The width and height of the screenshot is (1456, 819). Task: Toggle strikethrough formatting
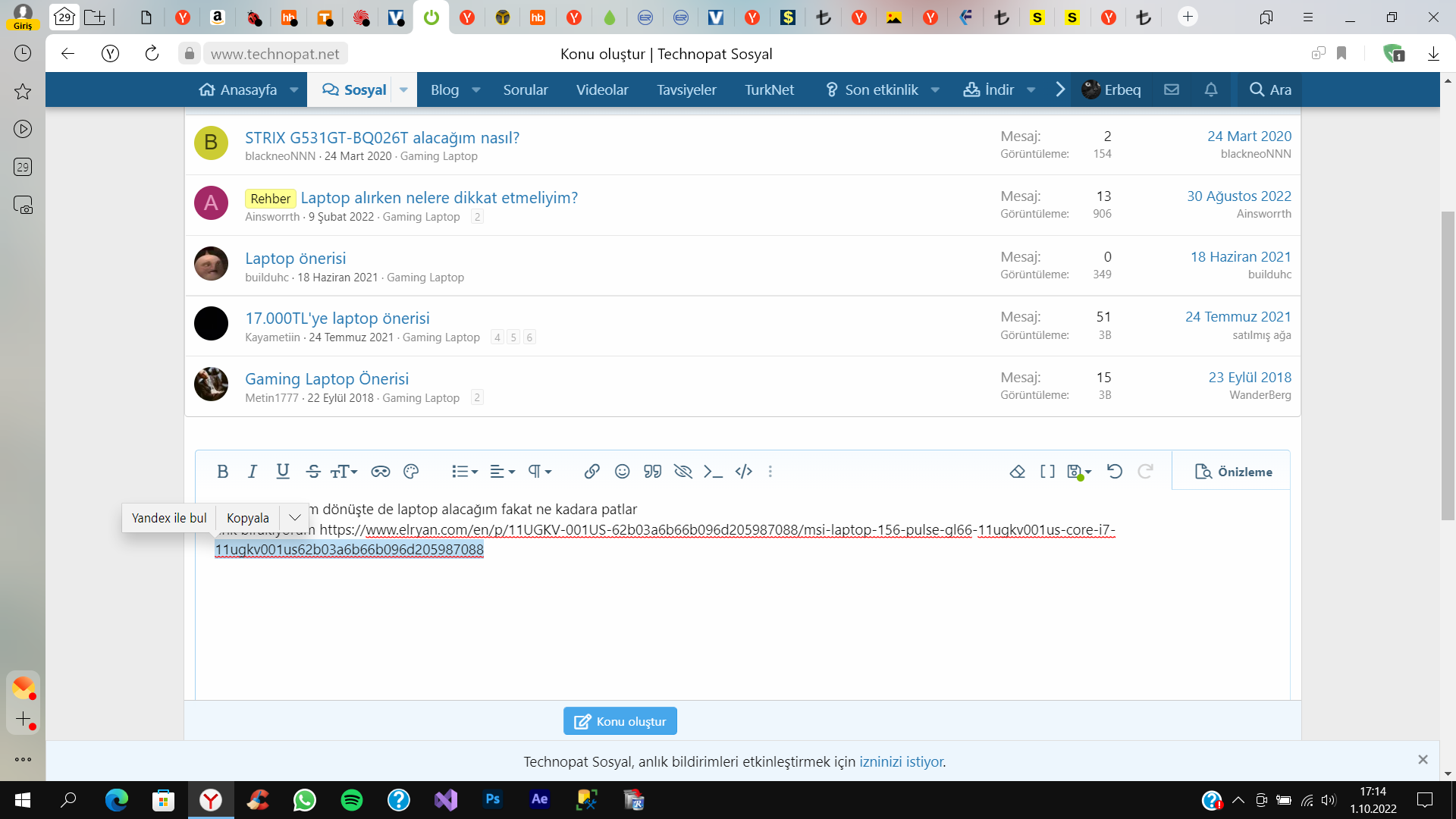click(313, 472)
